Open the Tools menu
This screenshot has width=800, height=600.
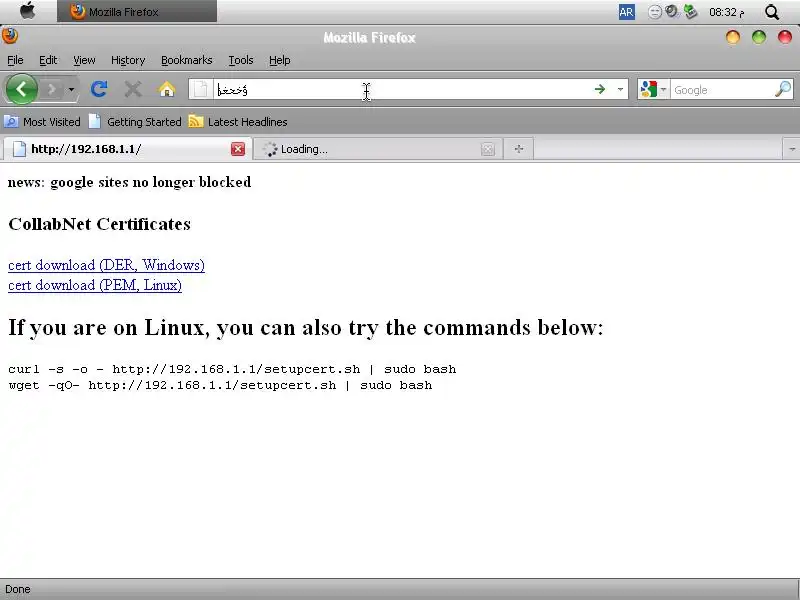(241, 60)
